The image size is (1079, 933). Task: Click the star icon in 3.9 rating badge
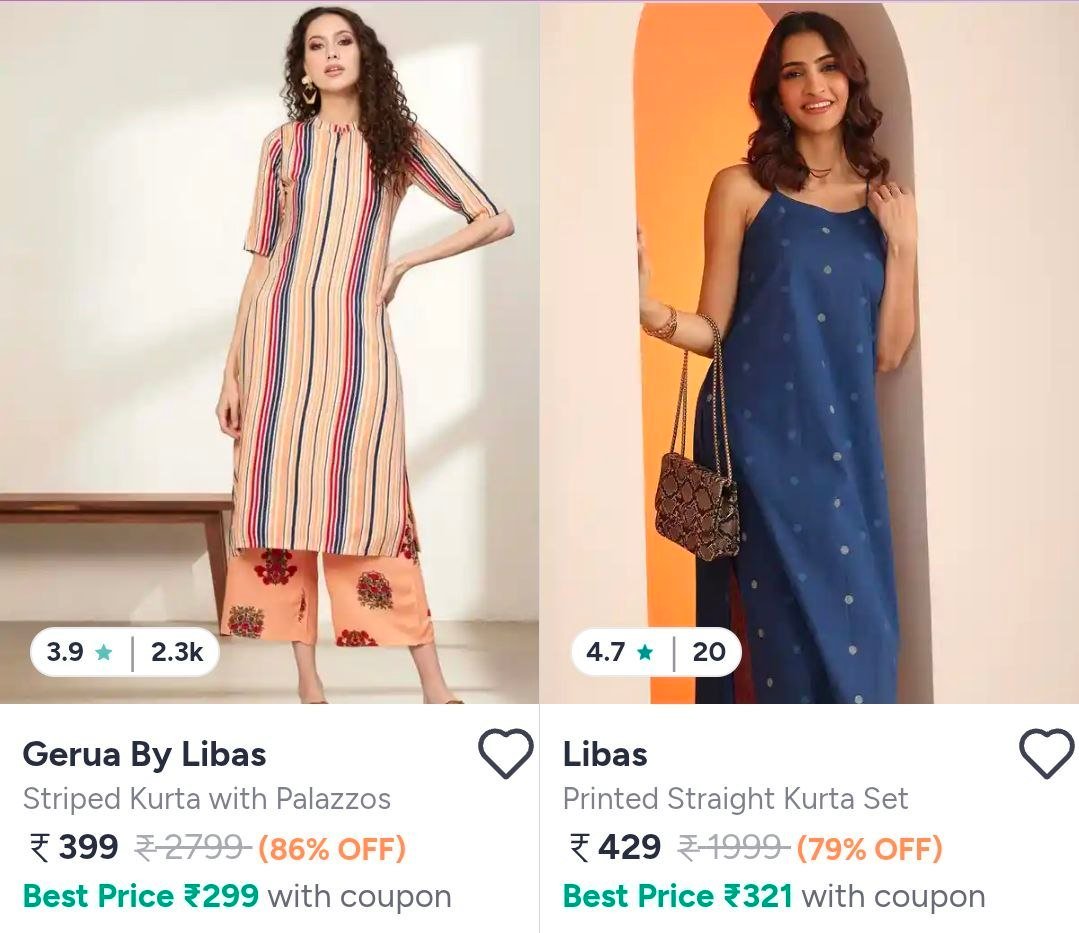(x=103, y=651)
